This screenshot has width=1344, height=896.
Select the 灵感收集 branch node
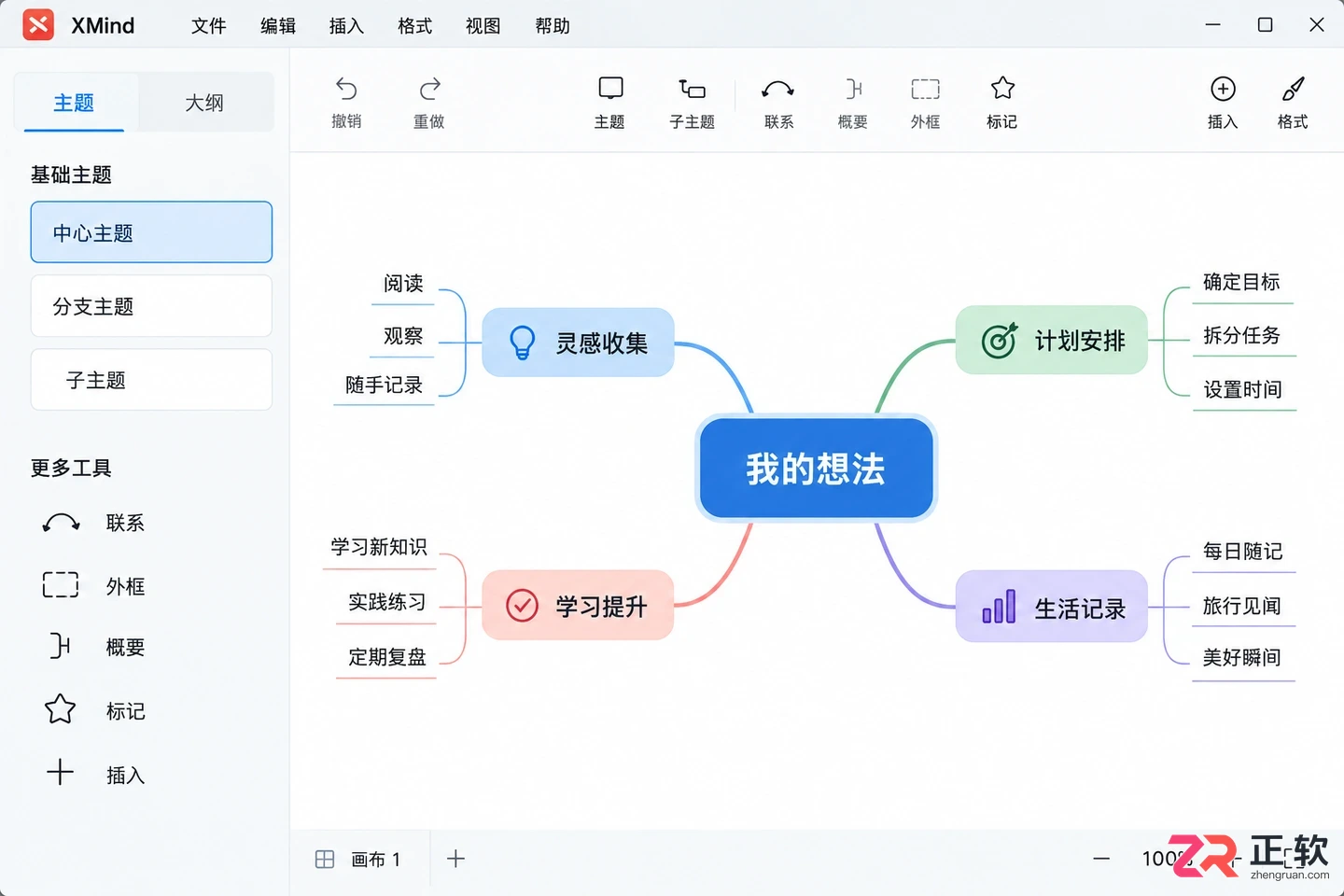tap(578, 343)
